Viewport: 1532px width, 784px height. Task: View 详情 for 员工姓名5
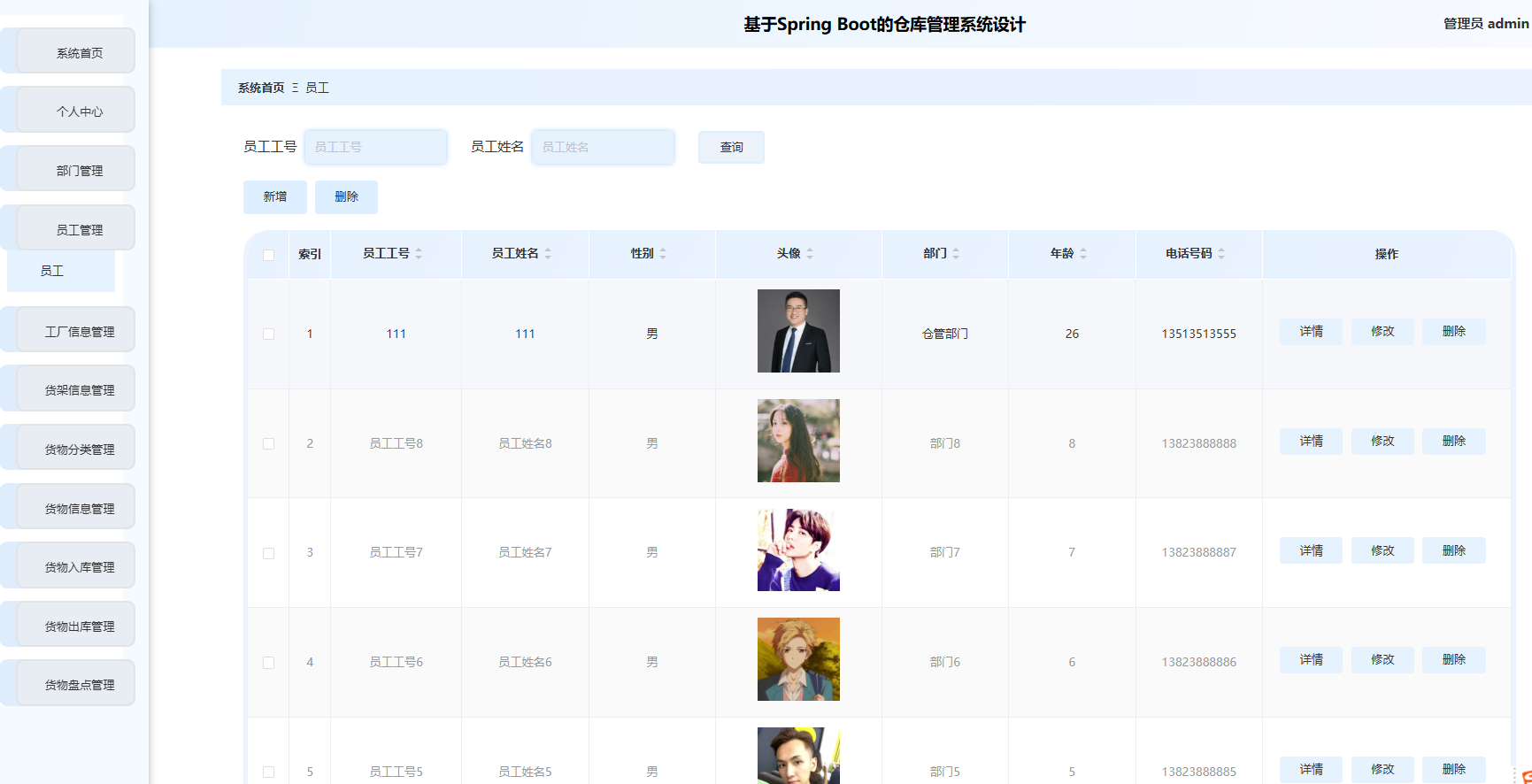[1311, 769]
